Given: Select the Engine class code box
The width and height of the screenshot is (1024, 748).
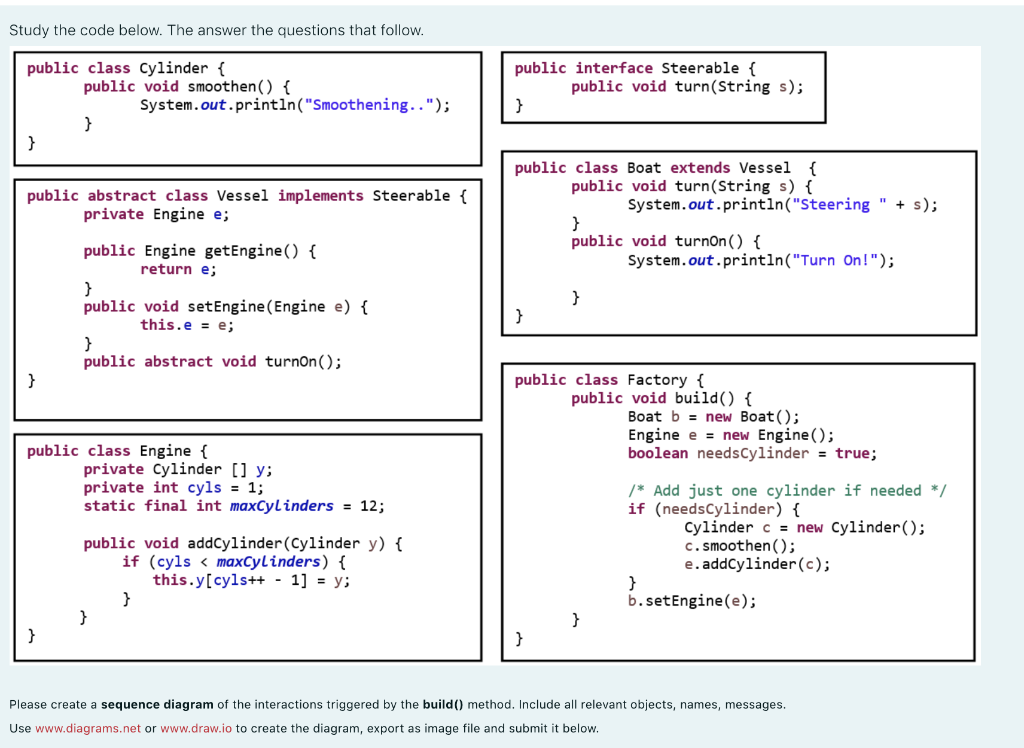Looking at the screenshot, I should tap(246, 547).
